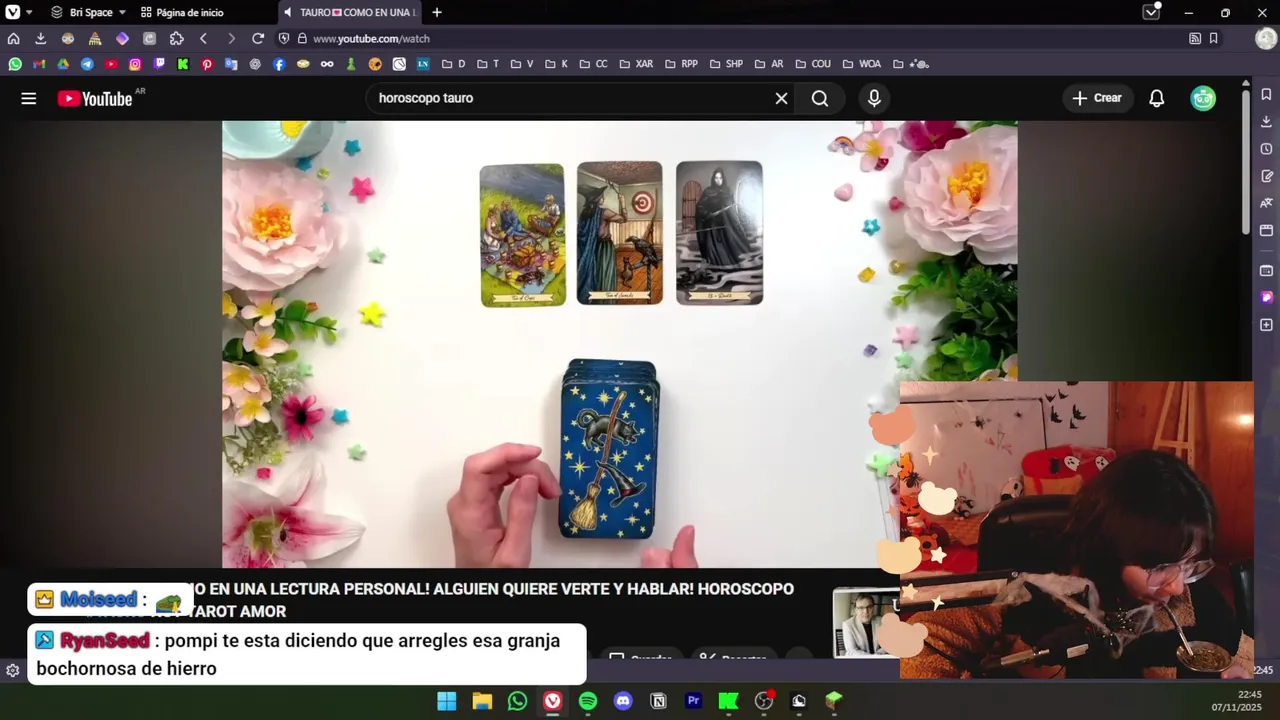Open the tracker blocker shield icon
Image resolution: width=1280 pixels, height=720 pixels.
pos(284,38)
